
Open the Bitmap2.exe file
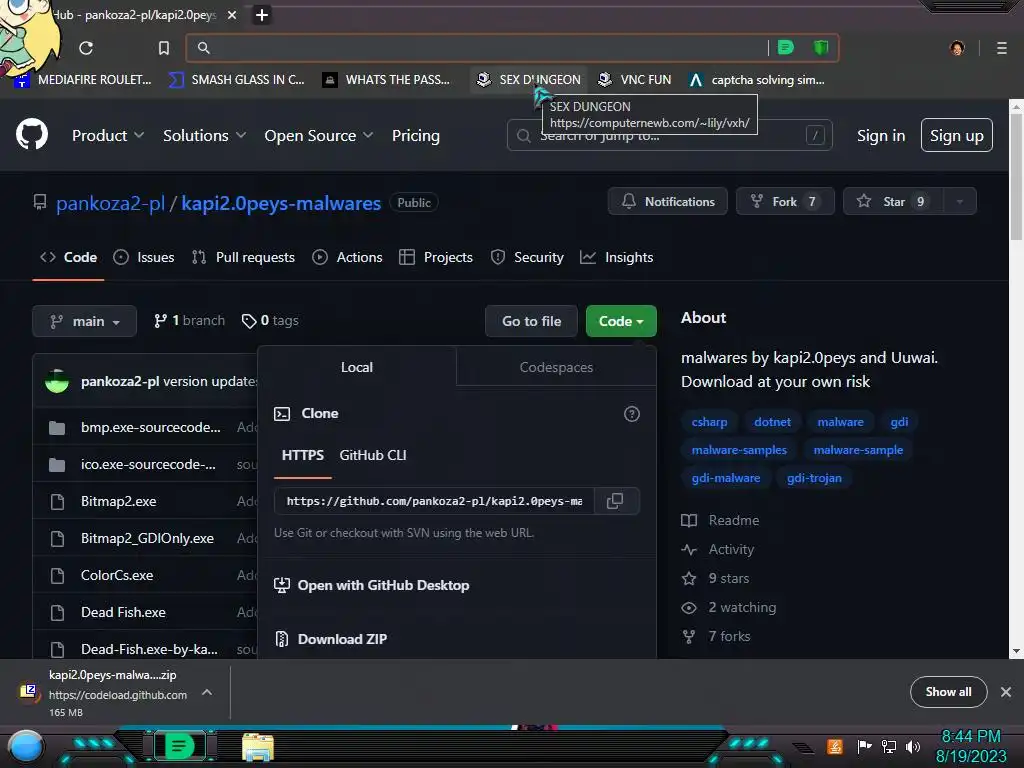pyautogui.click(x=118, y=501)
